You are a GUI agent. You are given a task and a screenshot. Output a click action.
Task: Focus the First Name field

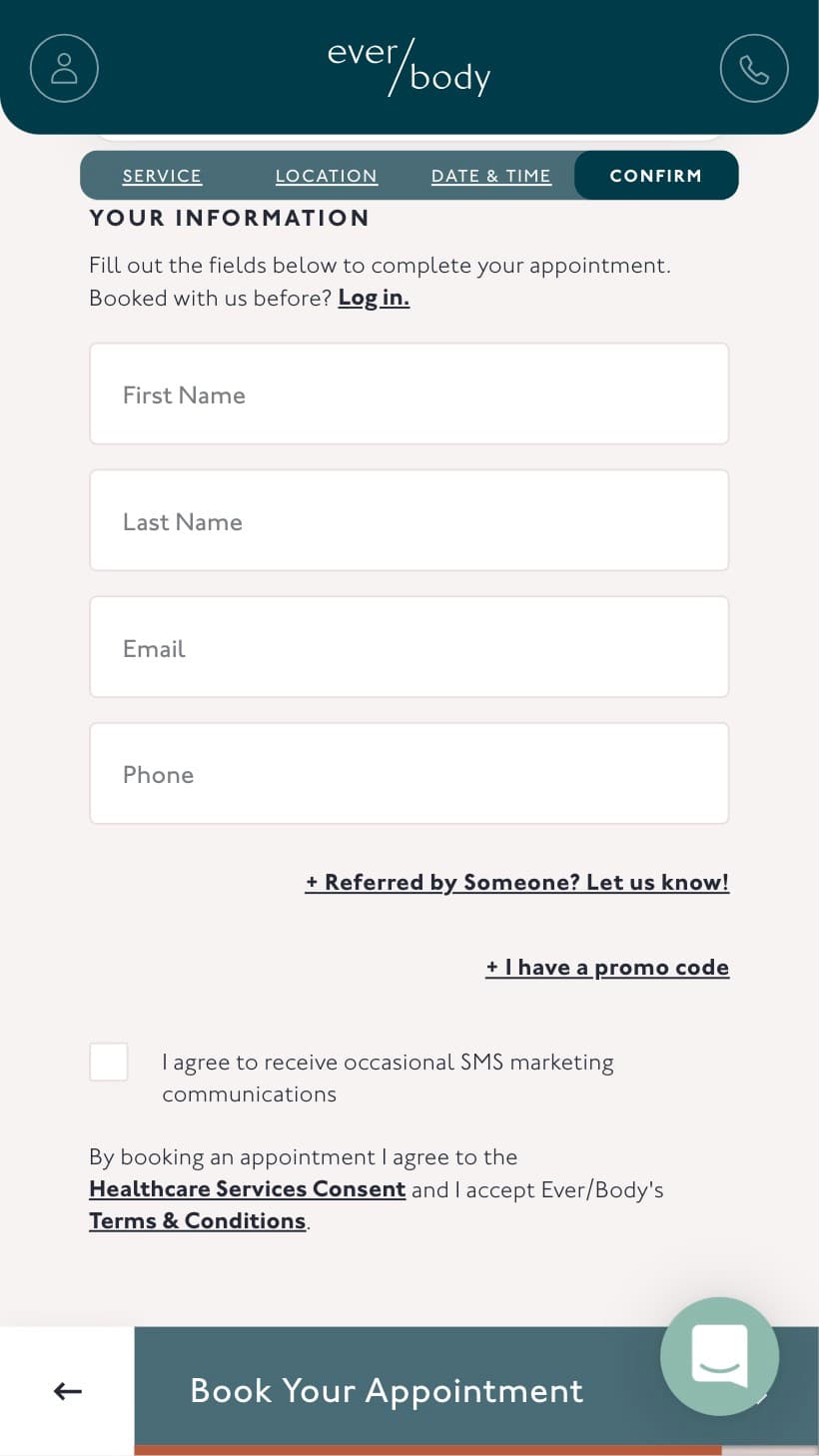[x=409, y=394]
